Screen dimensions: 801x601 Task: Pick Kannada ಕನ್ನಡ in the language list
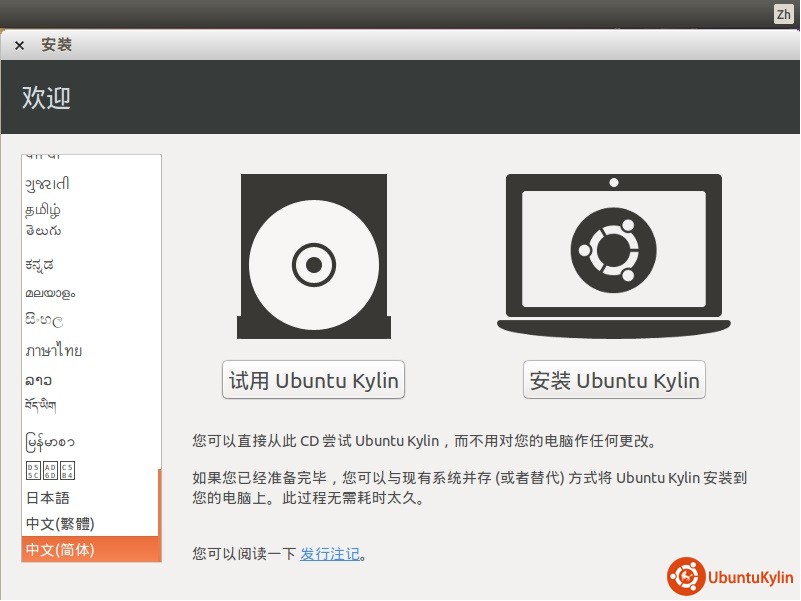coord(40,265)
